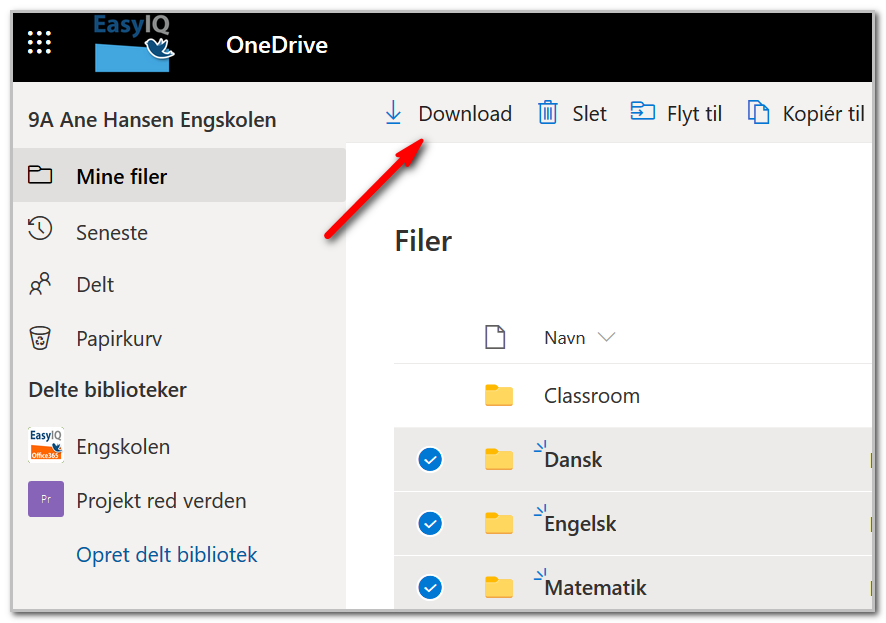Uncheck the Engelsk row checkbox
Screen dimensions: 886x623
pos(430,524)
